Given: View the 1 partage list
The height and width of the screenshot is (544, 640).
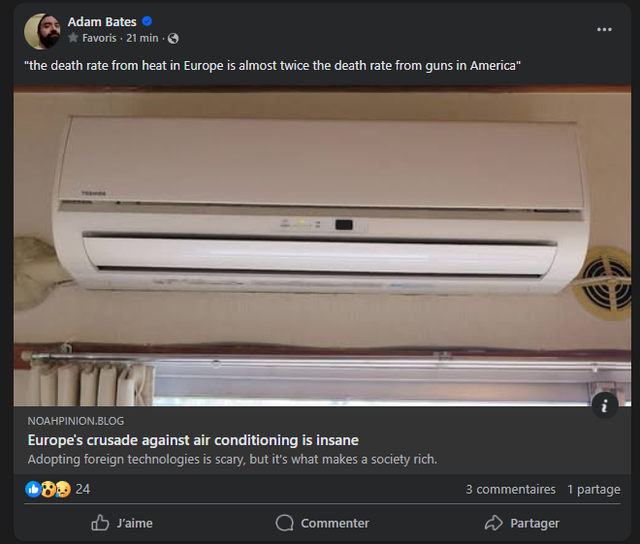Looking at the screenshot, I should 594,489.
